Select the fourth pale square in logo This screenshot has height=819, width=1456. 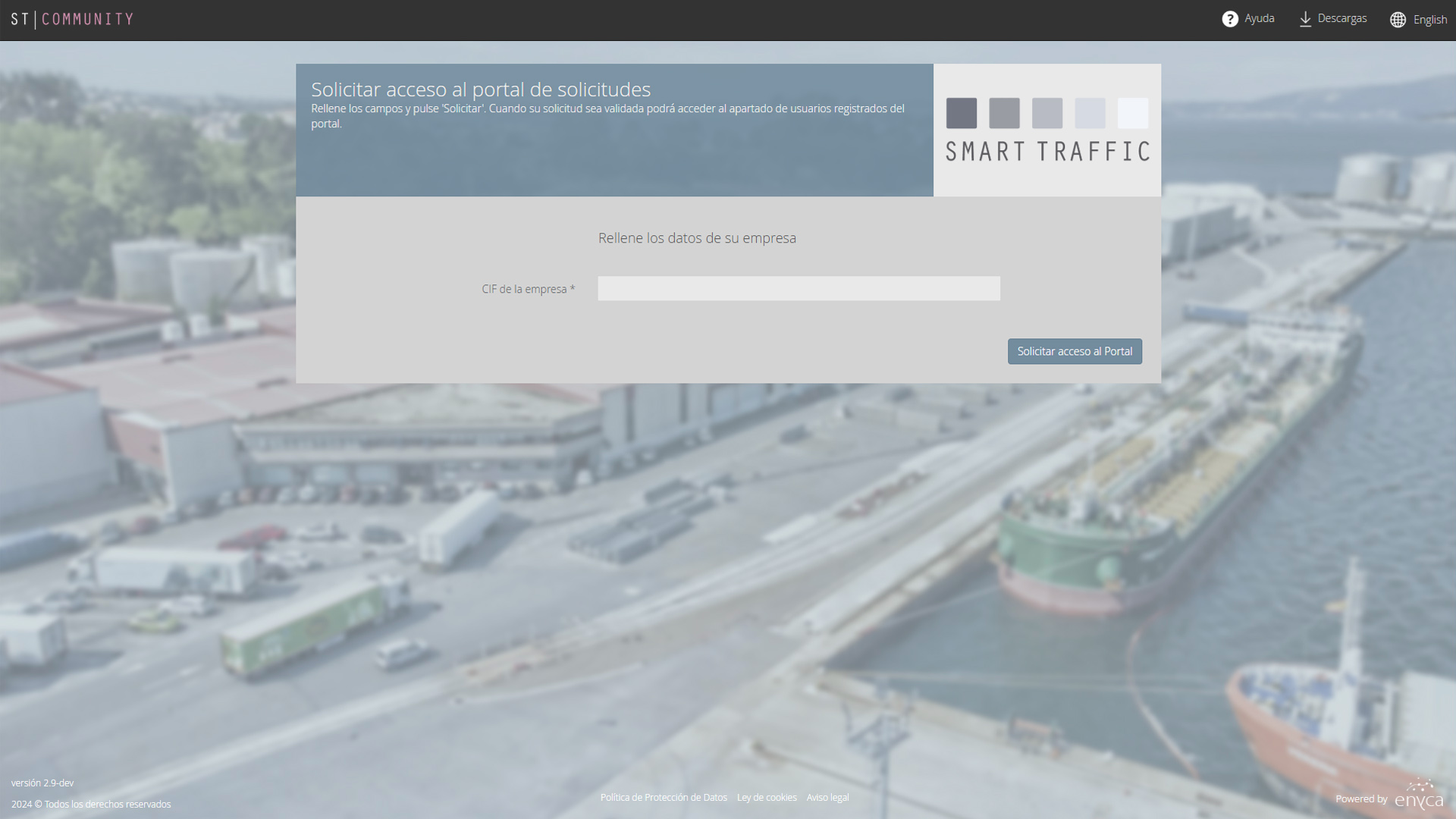1090,113
